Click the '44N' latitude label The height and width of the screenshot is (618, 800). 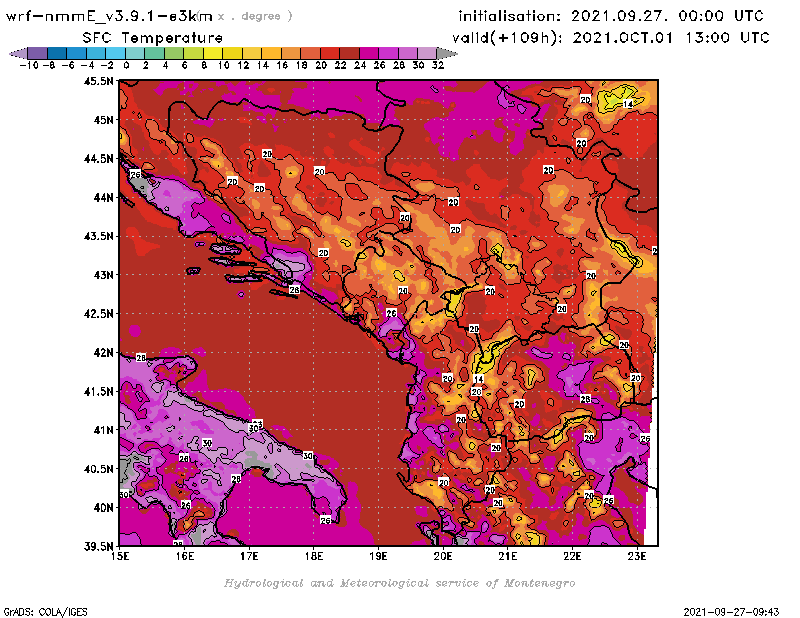[x=103, y=197]
